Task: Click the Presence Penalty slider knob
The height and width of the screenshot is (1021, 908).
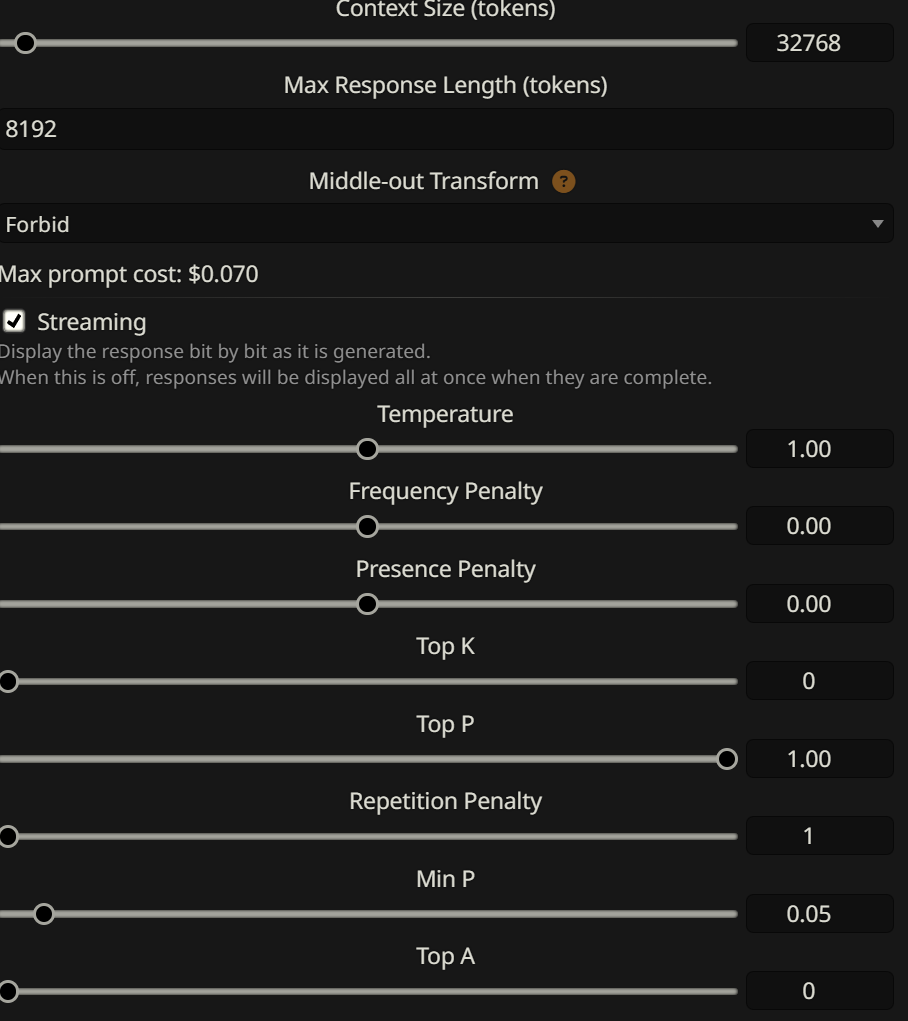Action: [x=367, y=604]
